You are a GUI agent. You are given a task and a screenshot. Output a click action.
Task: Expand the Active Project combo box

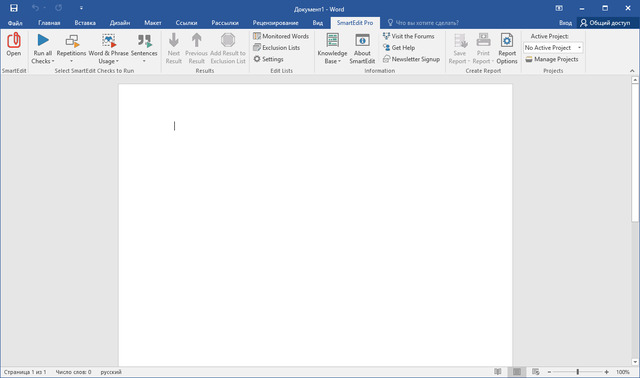point(579,48)
